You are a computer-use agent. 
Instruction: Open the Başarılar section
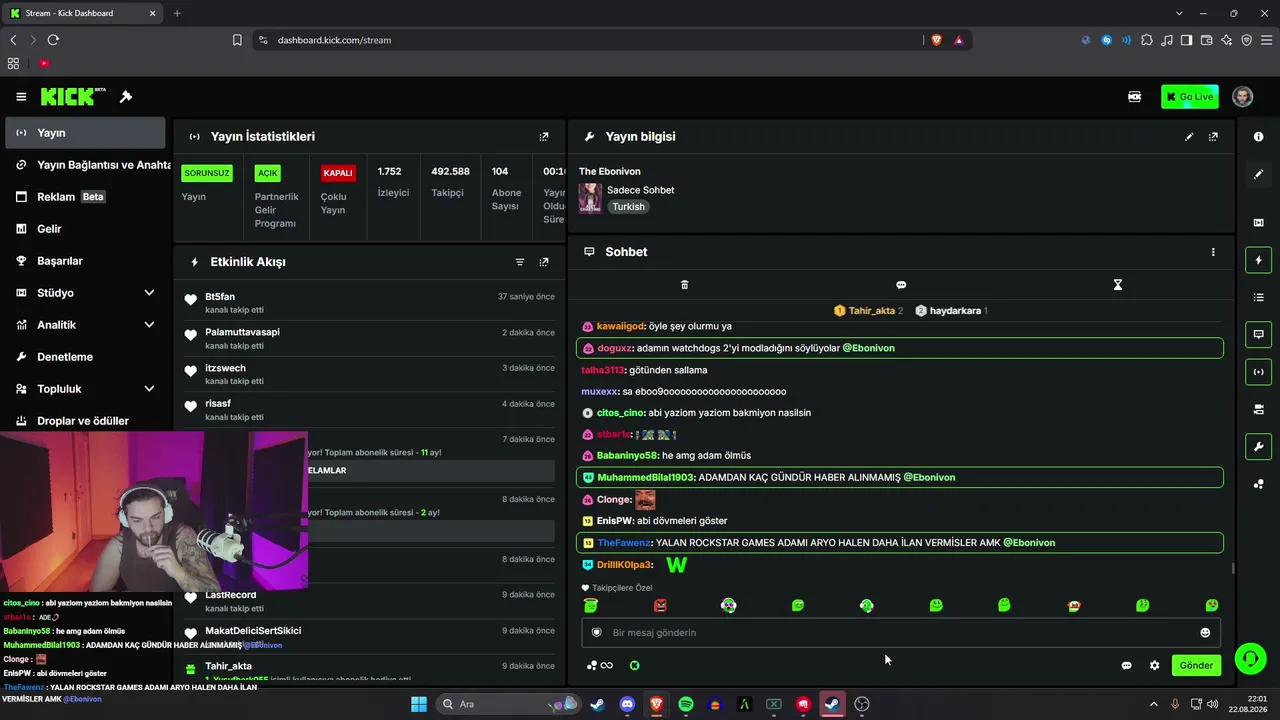pyautogui.click(x=84, y=261)
